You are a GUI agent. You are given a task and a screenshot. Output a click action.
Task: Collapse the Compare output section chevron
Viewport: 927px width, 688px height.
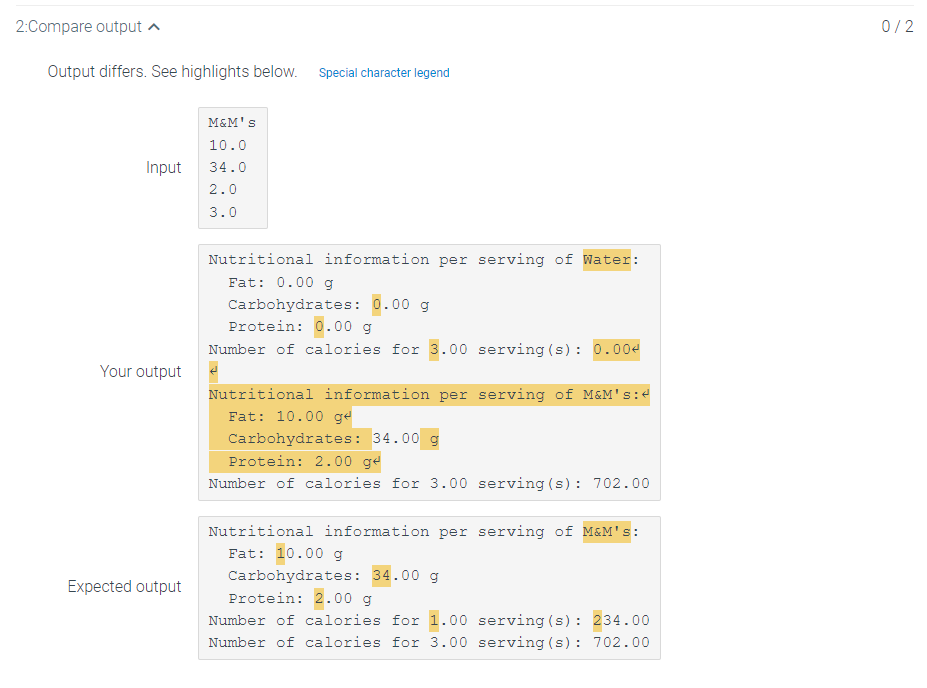[x=153, y=27]
